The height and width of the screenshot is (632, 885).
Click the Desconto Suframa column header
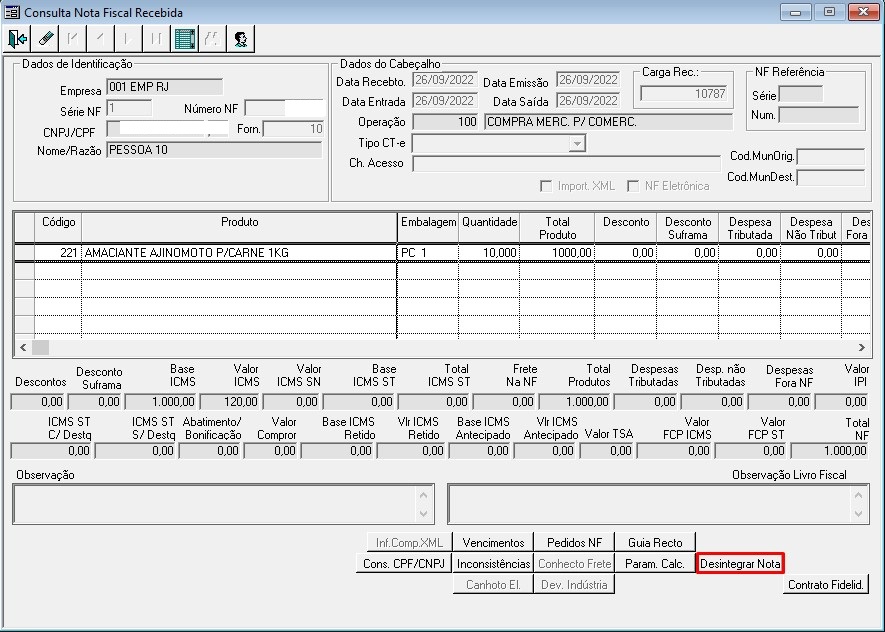pyautogui.click(x=687, y=228)
